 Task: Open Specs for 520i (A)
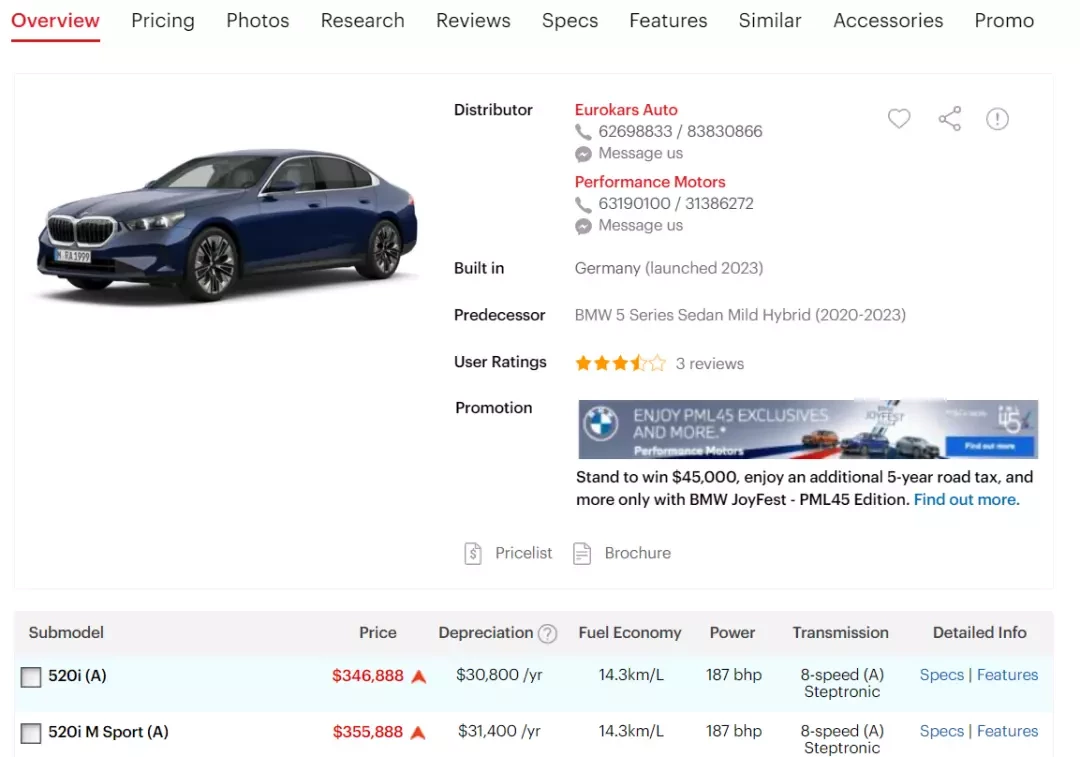click(x=942, y=675)
